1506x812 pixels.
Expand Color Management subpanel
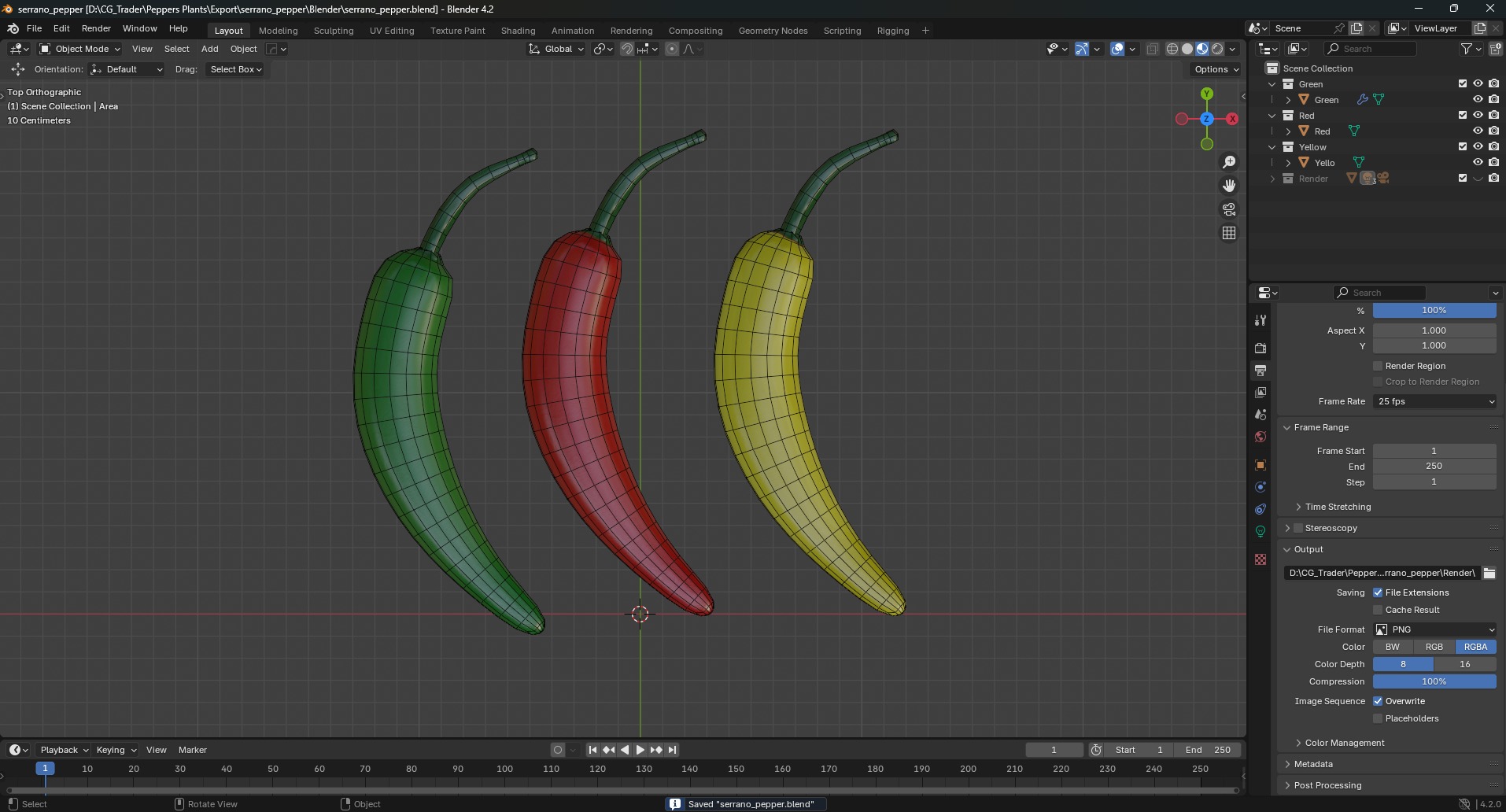coord(1345,743)
